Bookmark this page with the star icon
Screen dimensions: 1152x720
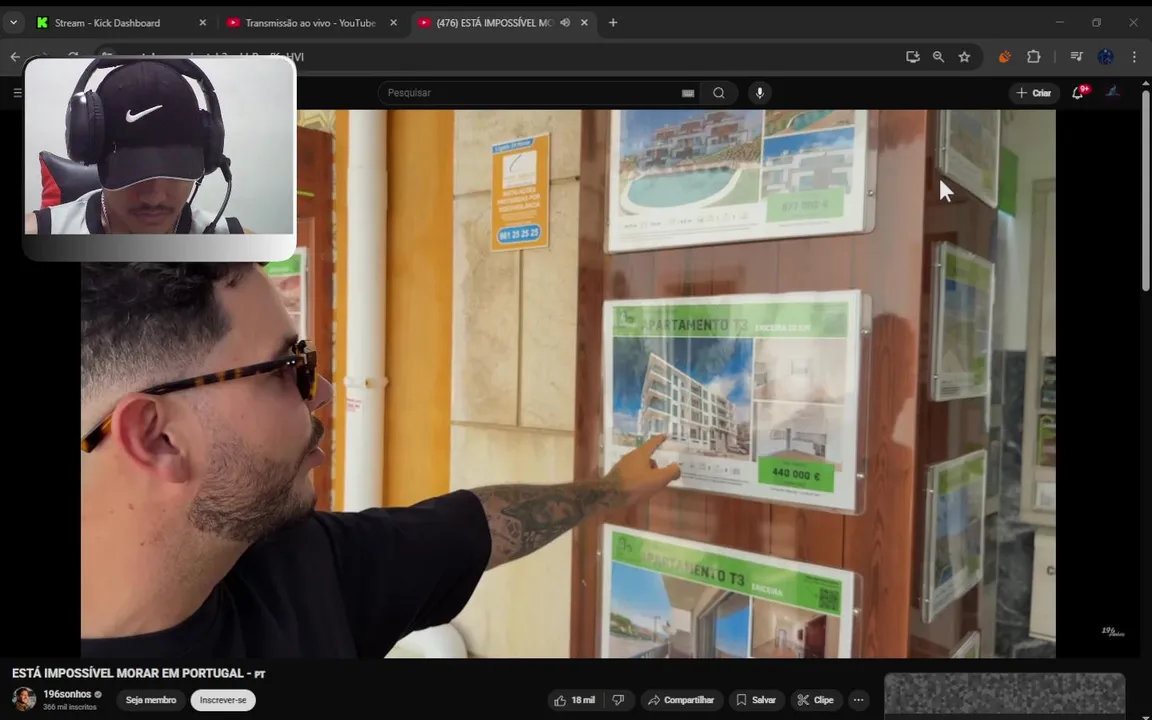tap(964, 57)
